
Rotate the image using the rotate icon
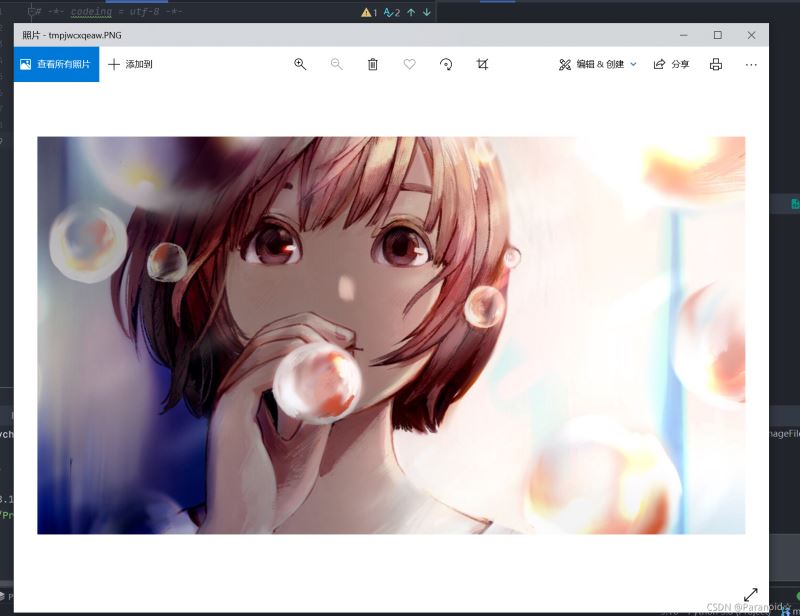(x=446, y=64)
